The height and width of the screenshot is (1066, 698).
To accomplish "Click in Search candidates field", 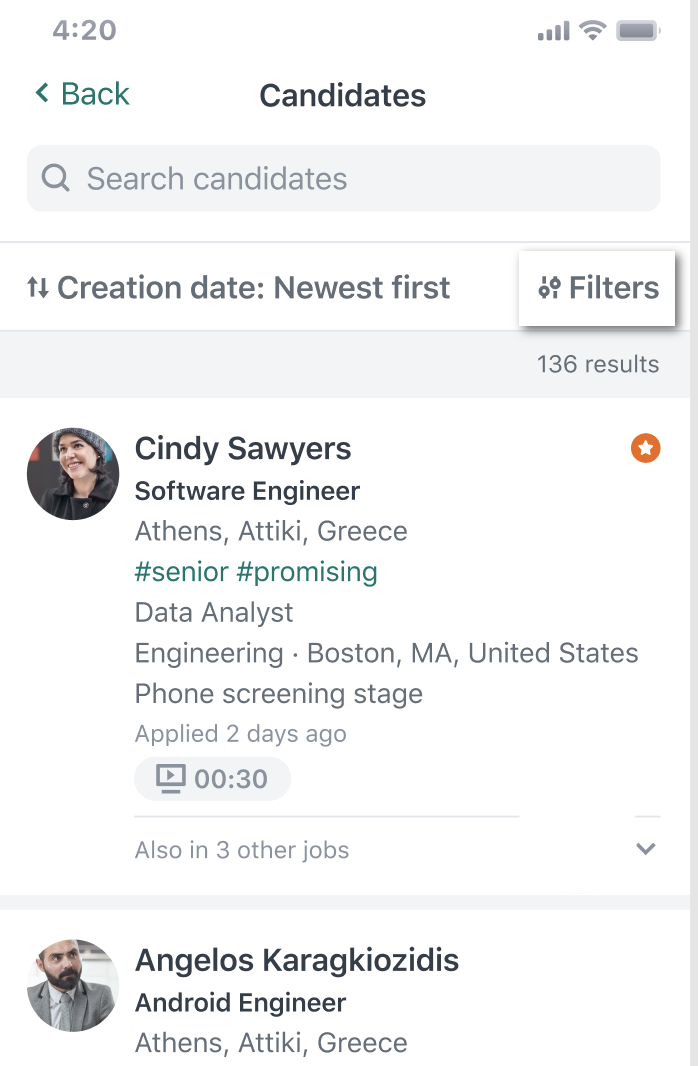I will point(343,178).
